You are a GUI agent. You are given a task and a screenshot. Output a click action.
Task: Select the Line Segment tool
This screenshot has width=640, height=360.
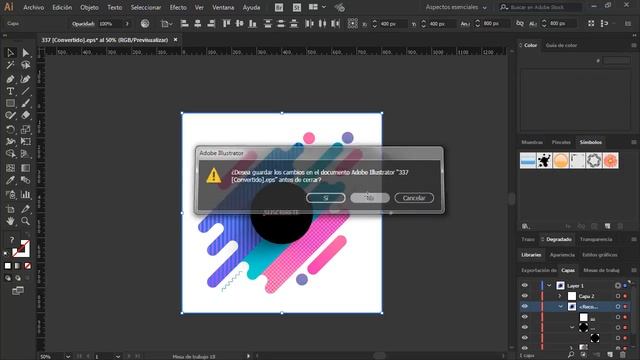(x=25, y=91)
